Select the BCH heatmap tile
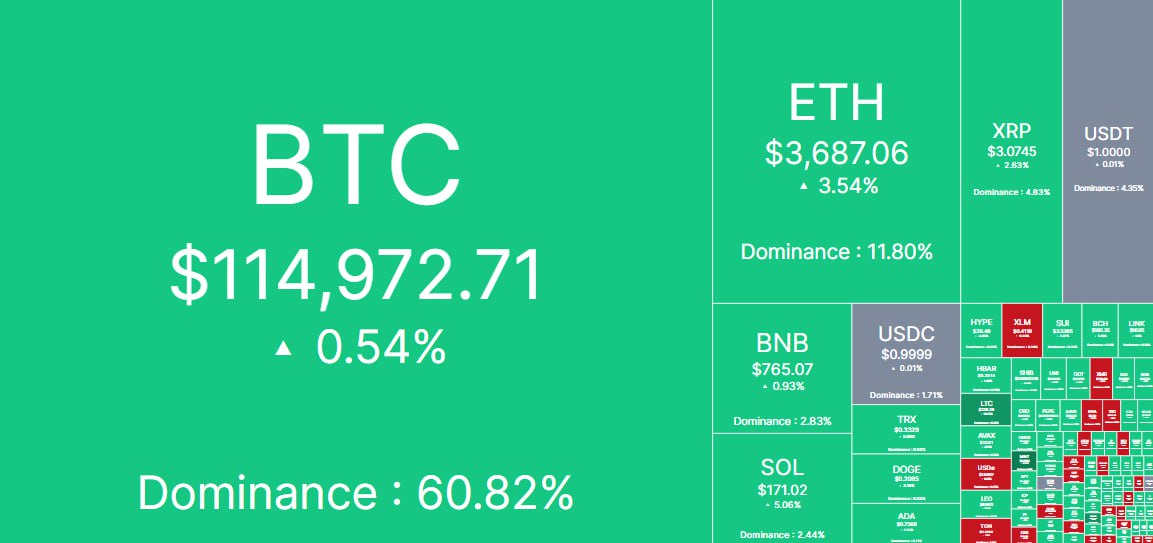 [1100, 330]
